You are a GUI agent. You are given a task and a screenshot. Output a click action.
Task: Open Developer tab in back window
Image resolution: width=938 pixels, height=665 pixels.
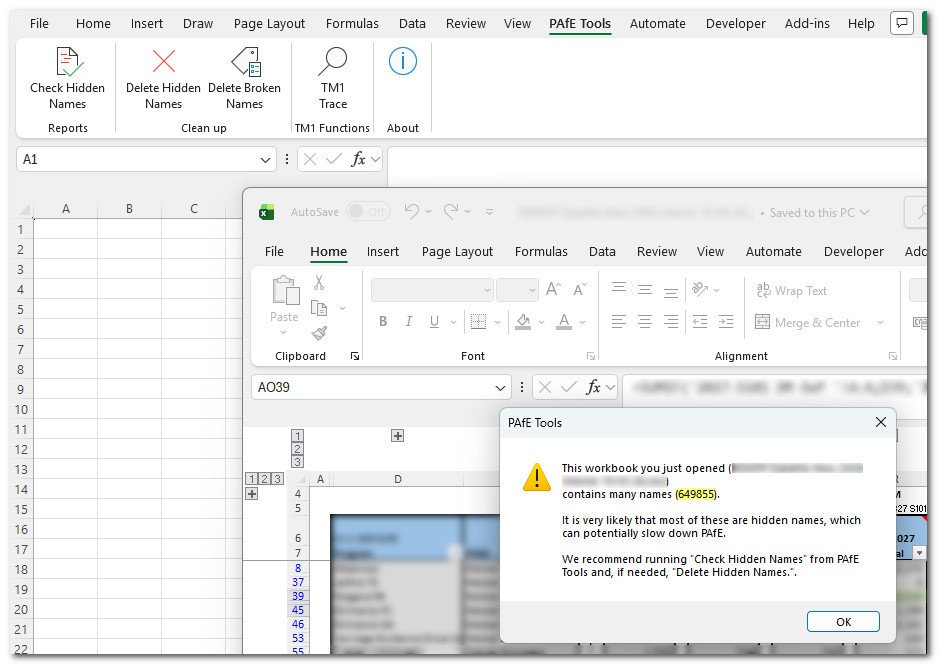735,23
